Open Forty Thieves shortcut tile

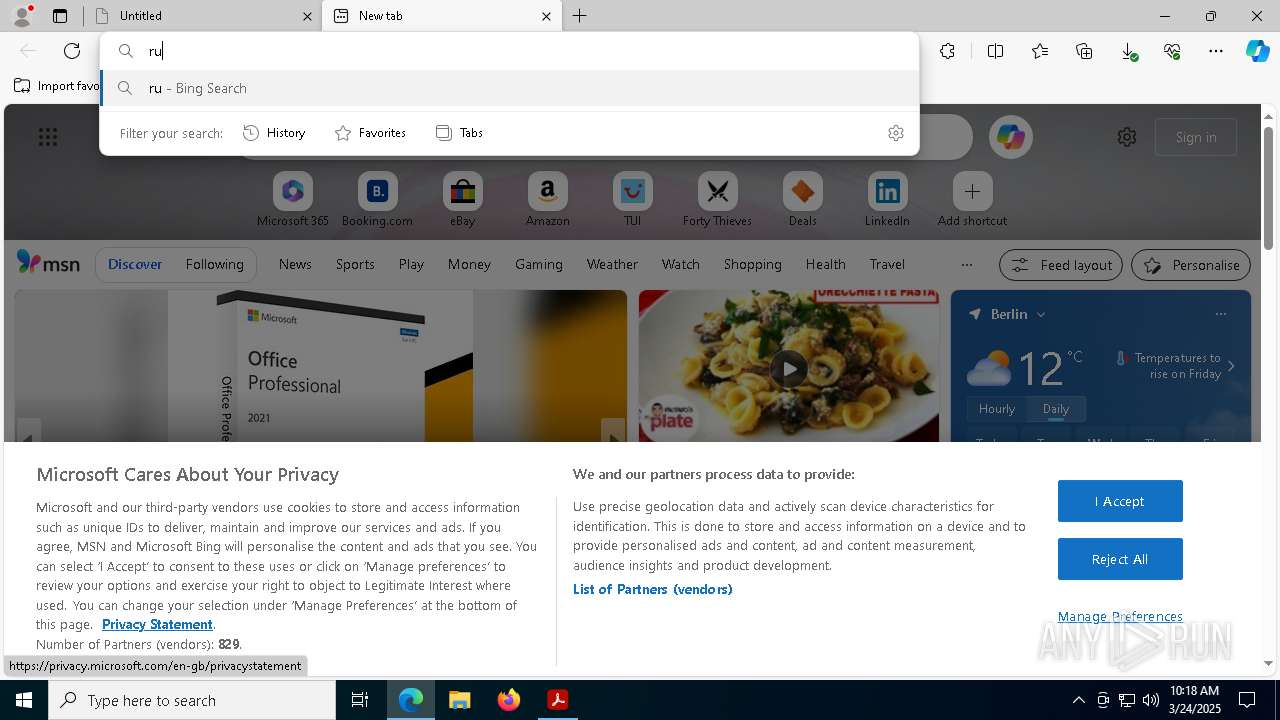point(717,199)
